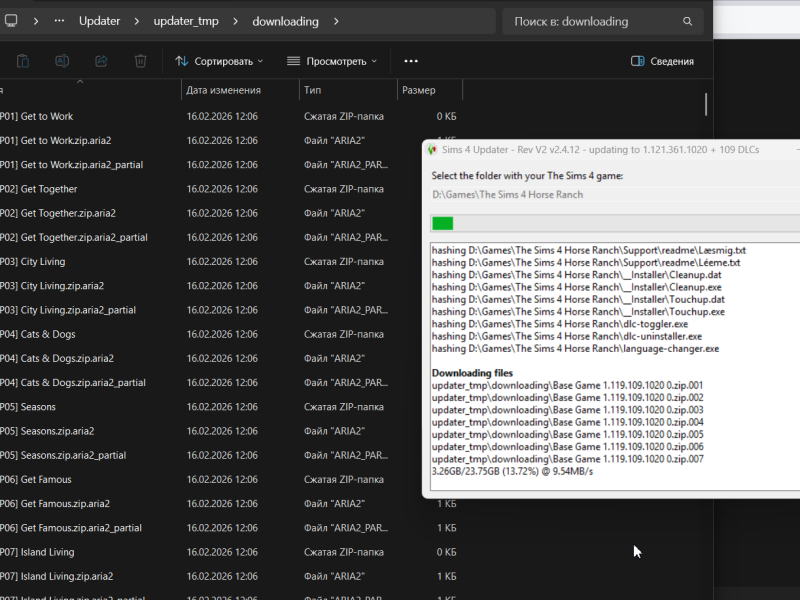Sort by the Дата изменения column header

pyautogui.click(x=223, y=90)
